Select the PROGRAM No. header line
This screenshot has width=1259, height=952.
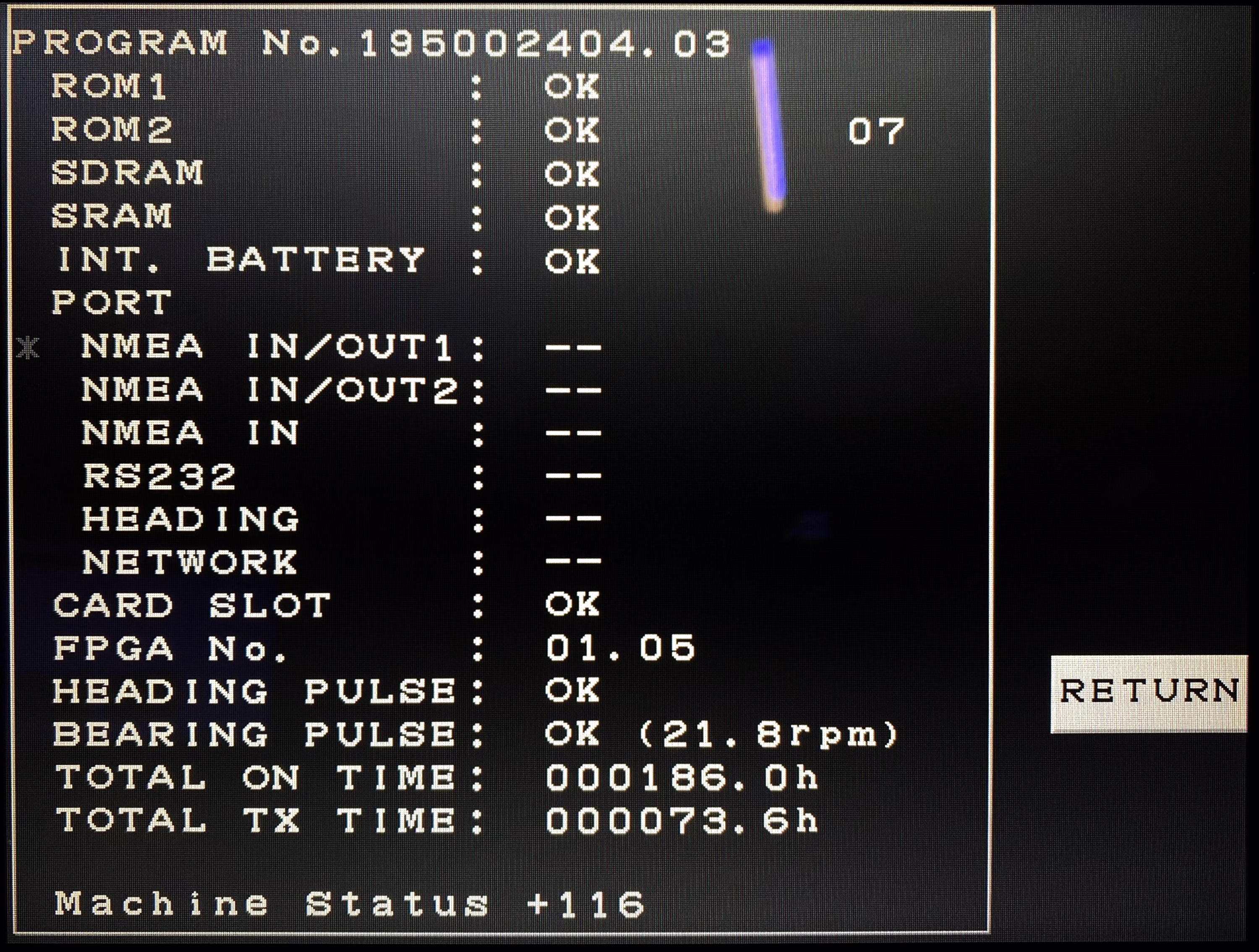coord(371,44)
